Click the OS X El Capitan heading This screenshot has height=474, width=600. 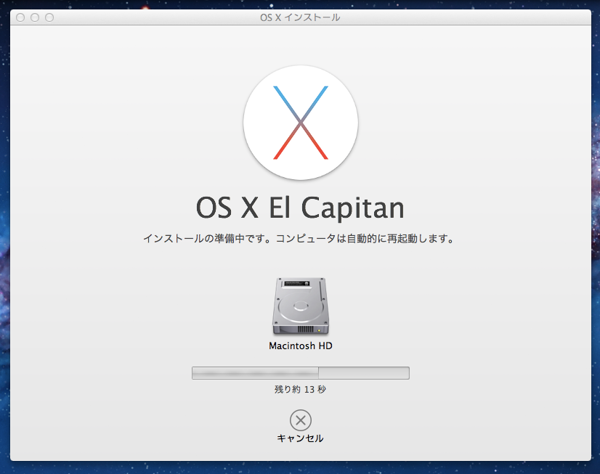tap(300, 207)
